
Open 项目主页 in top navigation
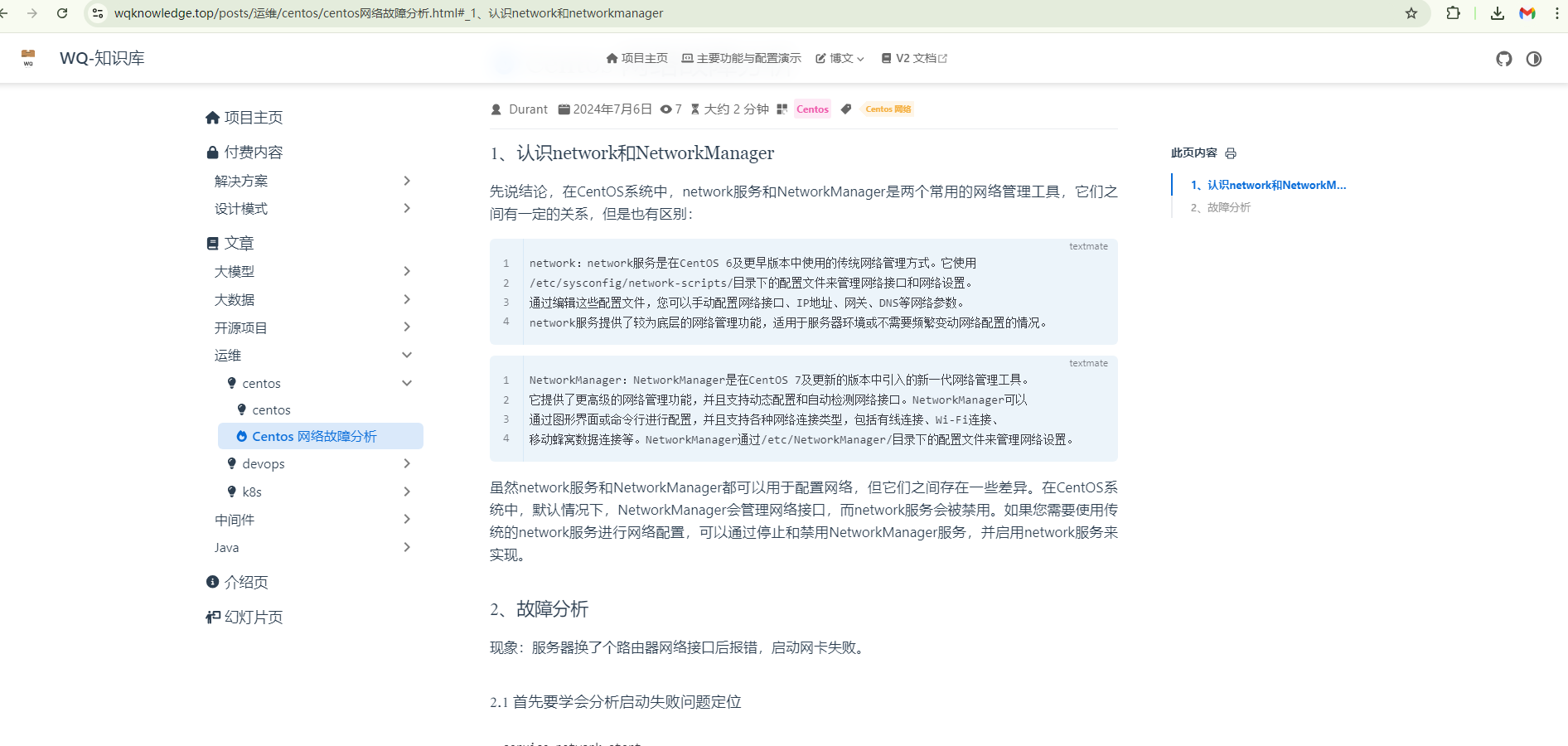click(x=636, y=58)
